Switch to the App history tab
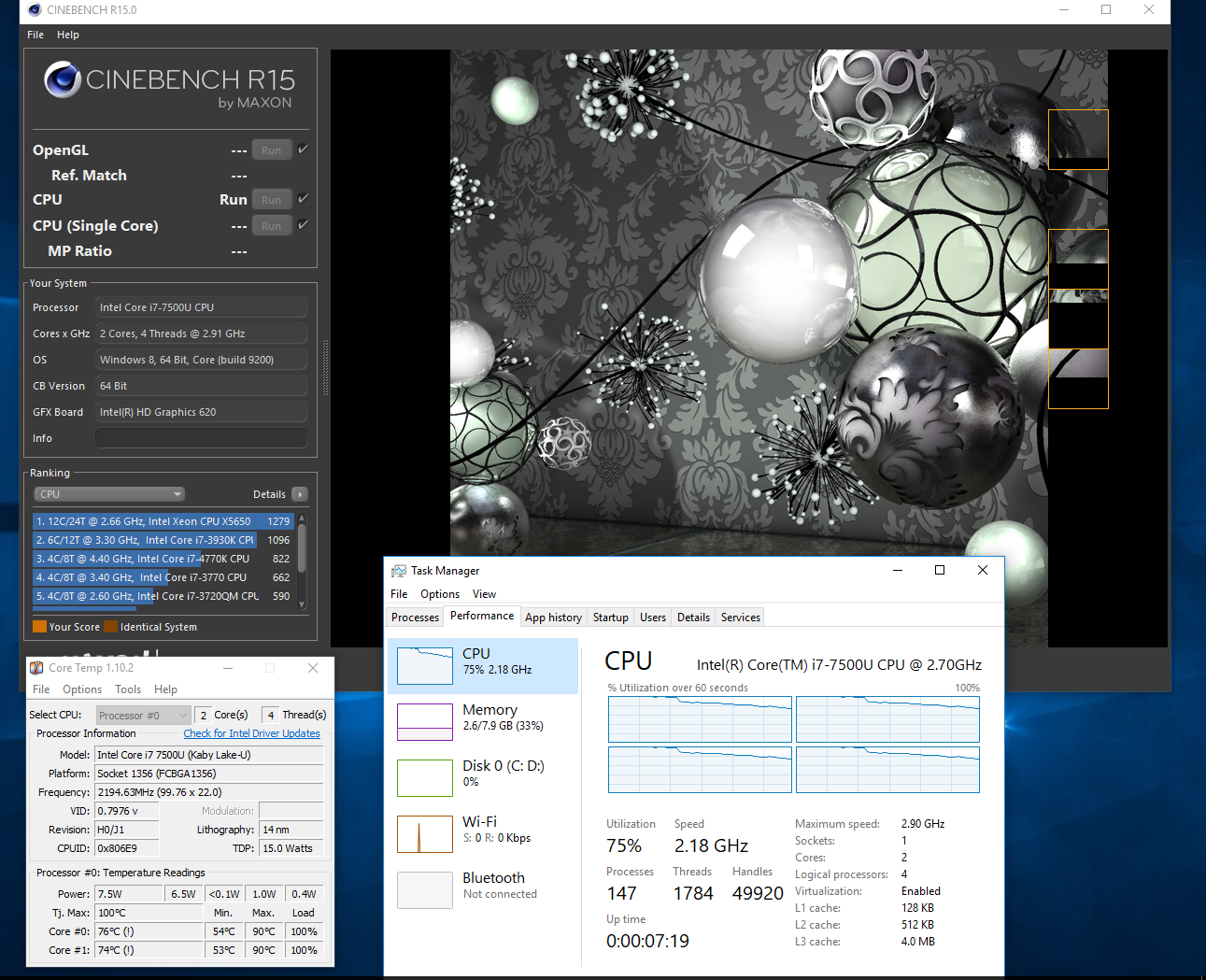This screenshot has height=980, width=1206. tap(553, 618)
